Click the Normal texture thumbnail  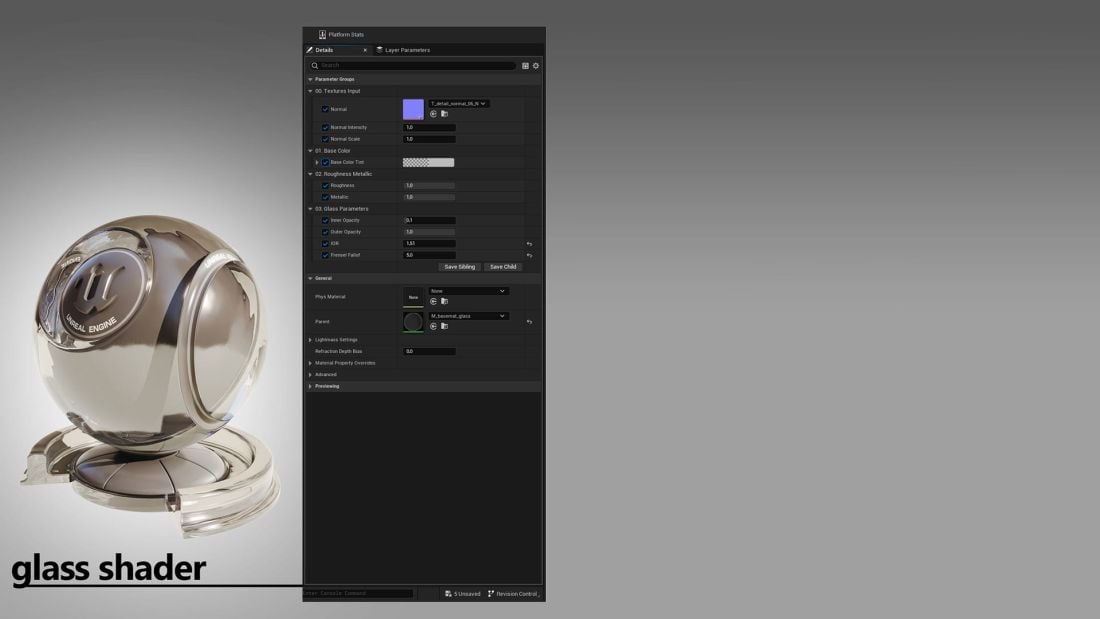(413, 109)
